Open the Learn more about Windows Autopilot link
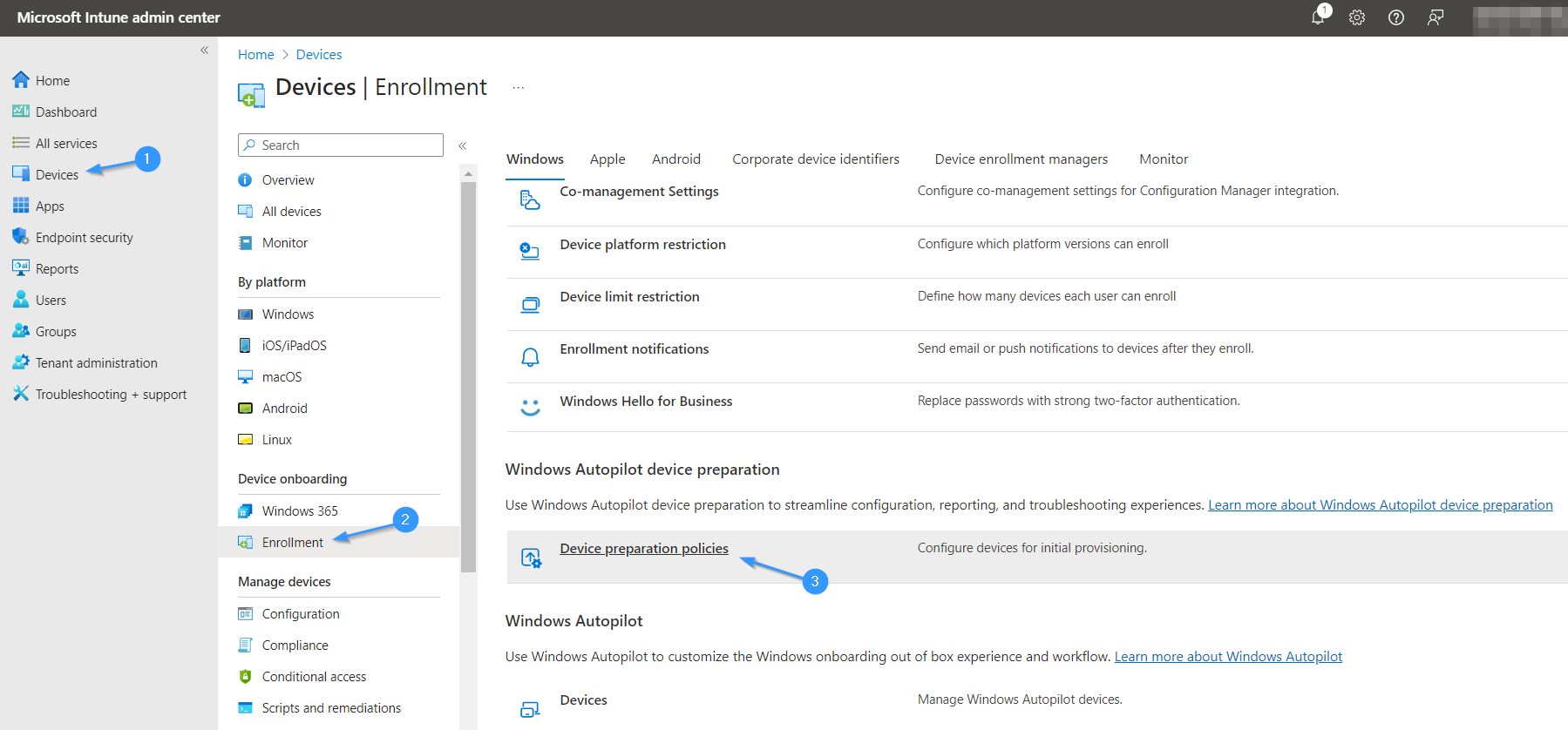 1228,656
